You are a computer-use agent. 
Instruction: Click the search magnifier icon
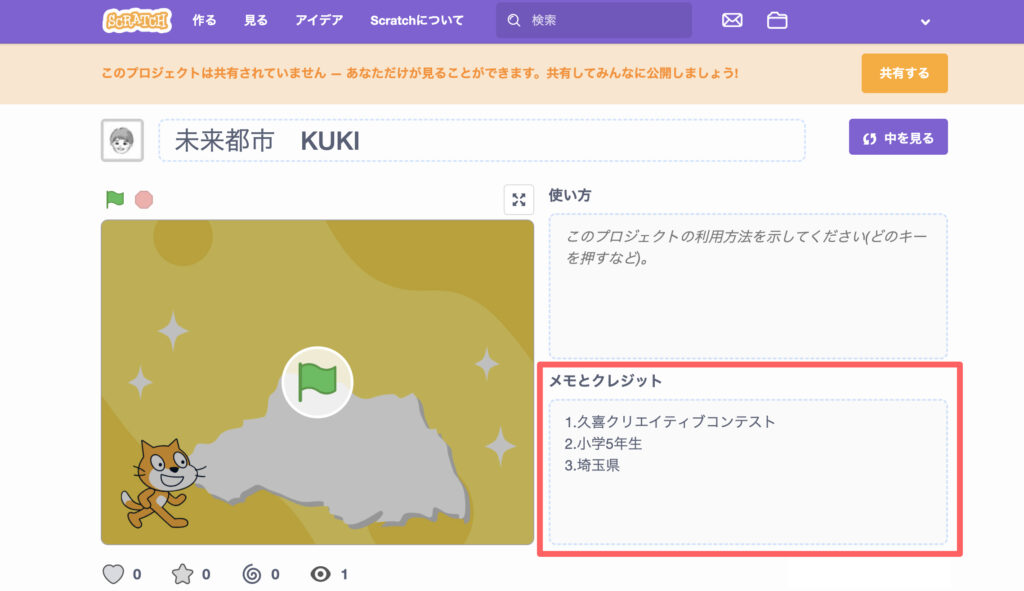[x=514, y=20]
